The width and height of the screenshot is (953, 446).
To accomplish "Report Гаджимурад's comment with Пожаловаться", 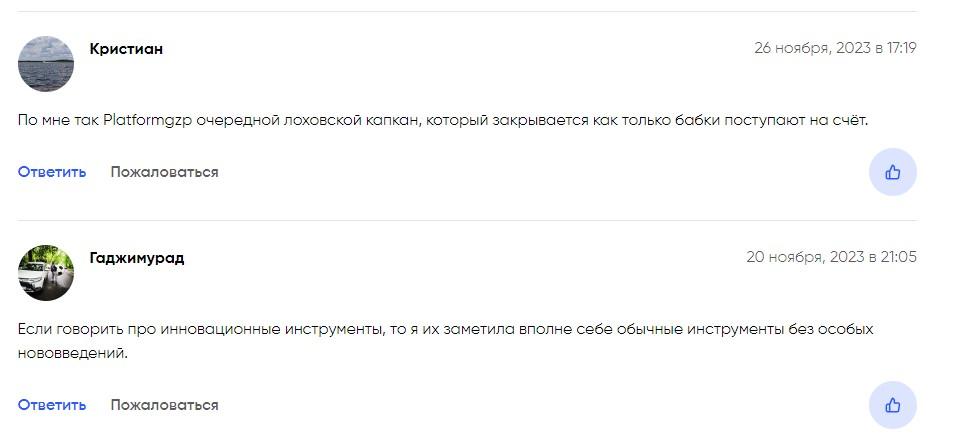I will (164, 405).
